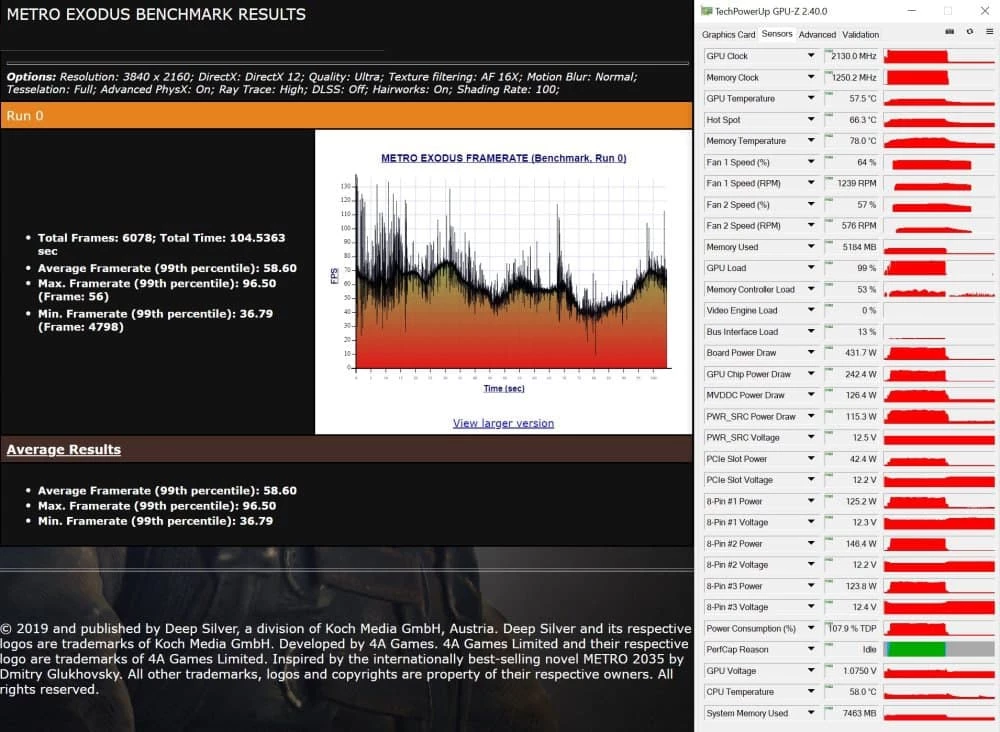The height and width of the screenshot is (732, 1000).
Task: Open the Validation tab in GPU-Z
Action: (x=860, y=34)
